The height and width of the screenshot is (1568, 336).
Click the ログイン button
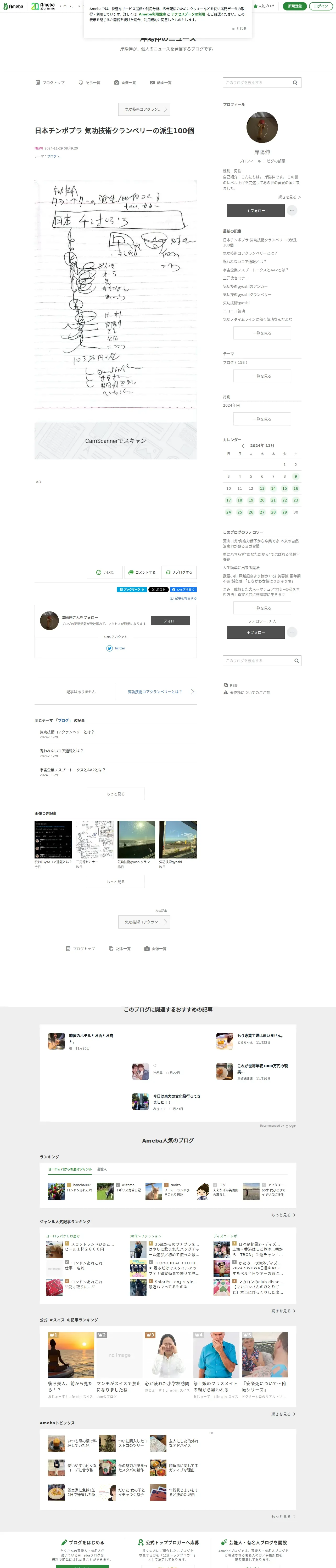(321, 6)
